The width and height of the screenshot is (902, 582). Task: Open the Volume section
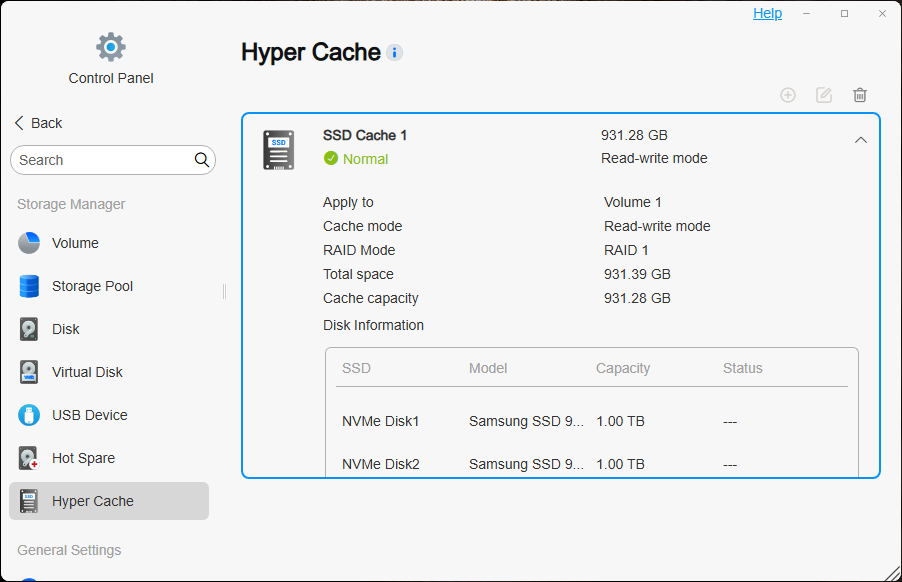pos(75,243)
